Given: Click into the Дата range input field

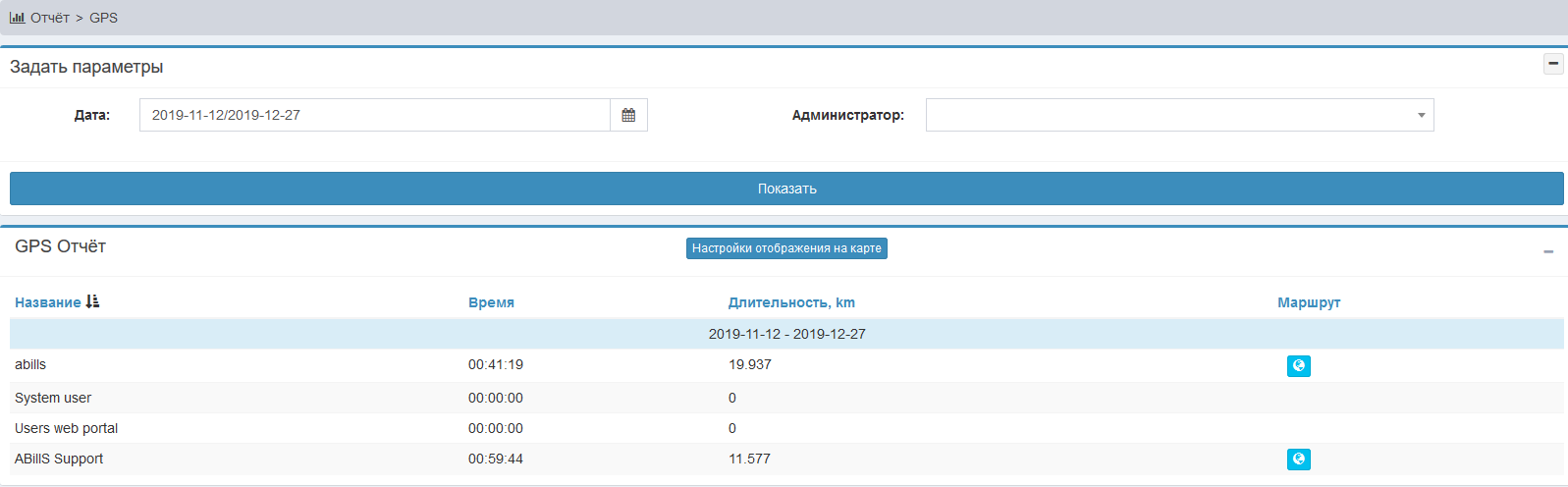Looking at the screenshot, I should pyautogui.click(x=374, y=115).
